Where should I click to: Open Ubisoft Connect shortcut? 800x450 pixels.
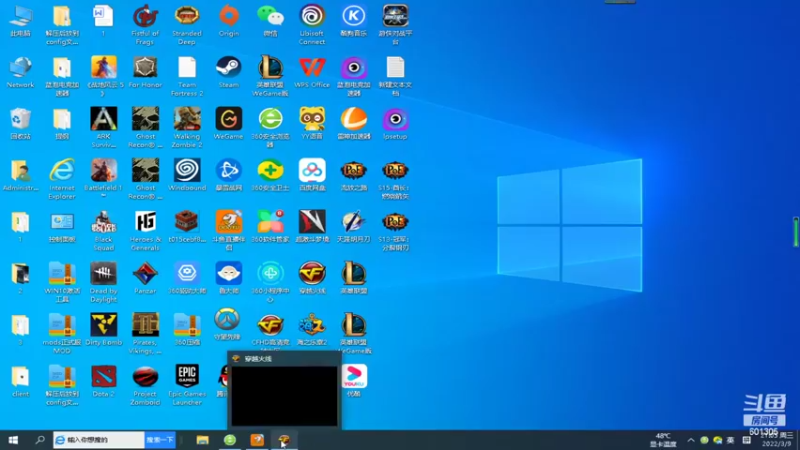click(x=312, y=24)
